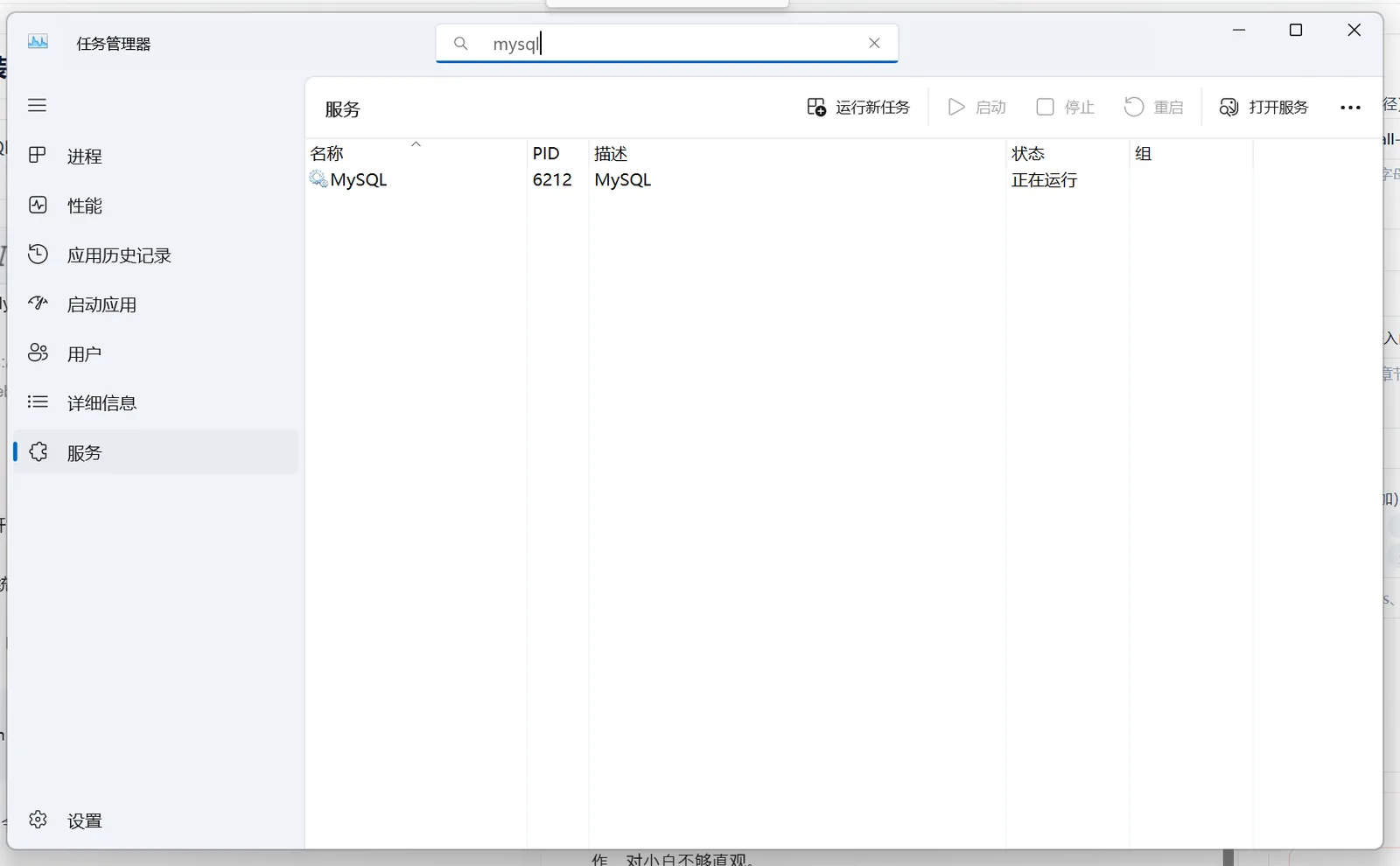Click the 停止 stop service button

(1065, 108)
